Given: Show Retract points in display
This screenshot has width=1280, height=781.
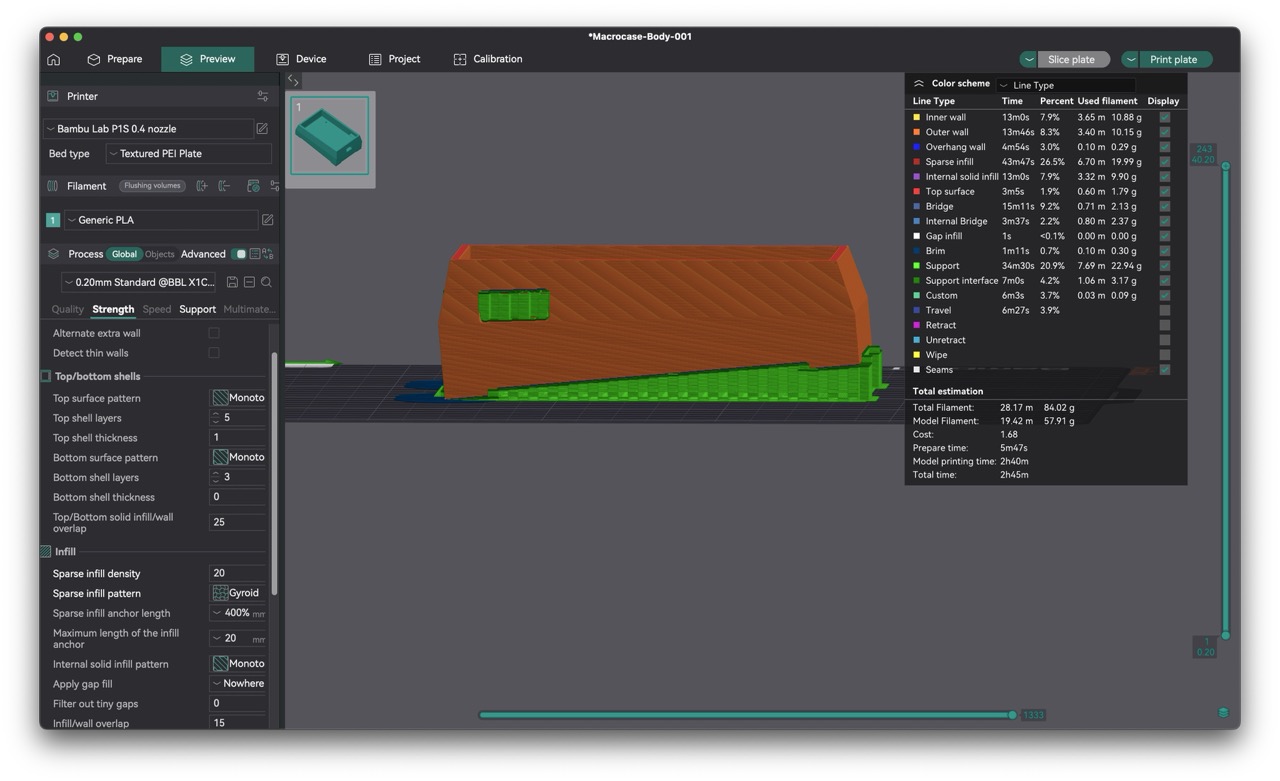Looking at the screenshot, I should click(1165, 326).
